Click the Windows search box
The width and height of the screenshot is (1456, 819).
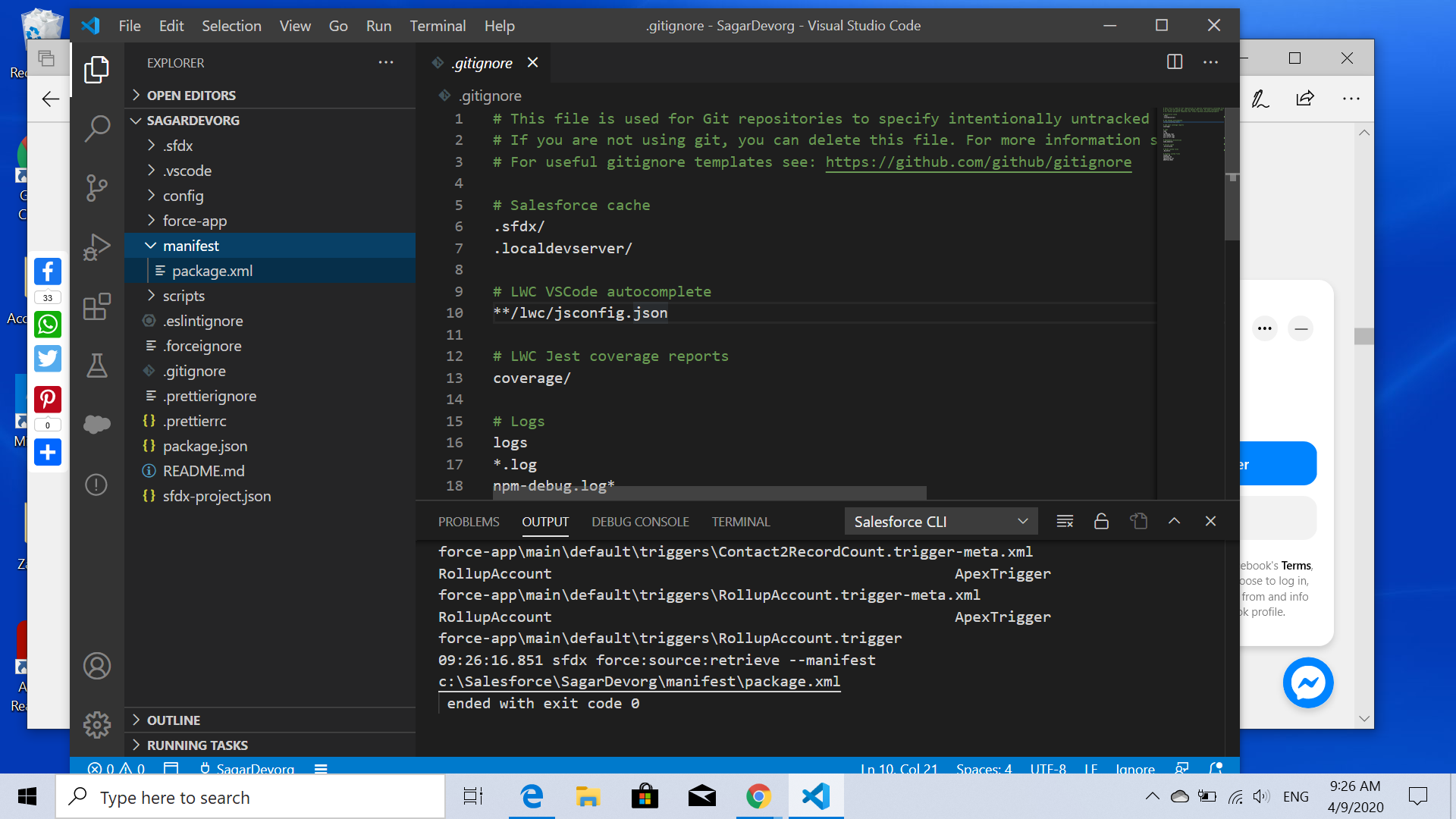(x=250, y=797)
